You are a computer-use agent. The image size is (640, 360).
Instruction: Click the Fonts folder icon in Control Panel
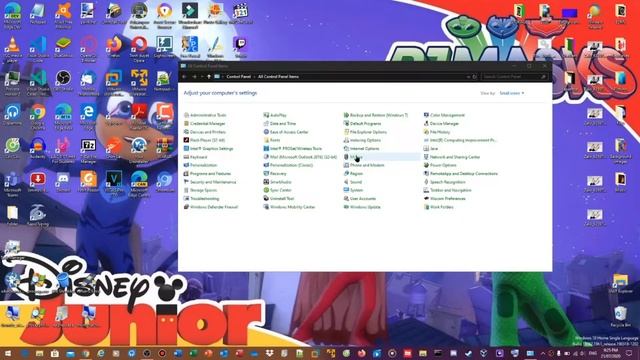coord(266,140)
